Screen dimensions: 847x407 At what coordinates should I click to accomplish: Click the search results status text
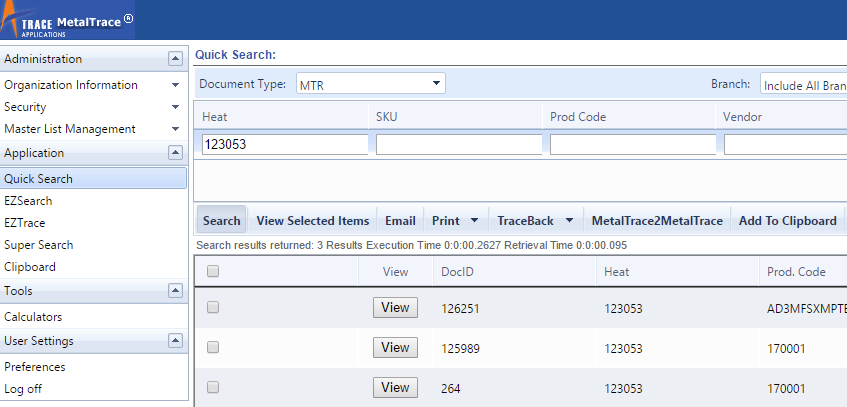411,245
